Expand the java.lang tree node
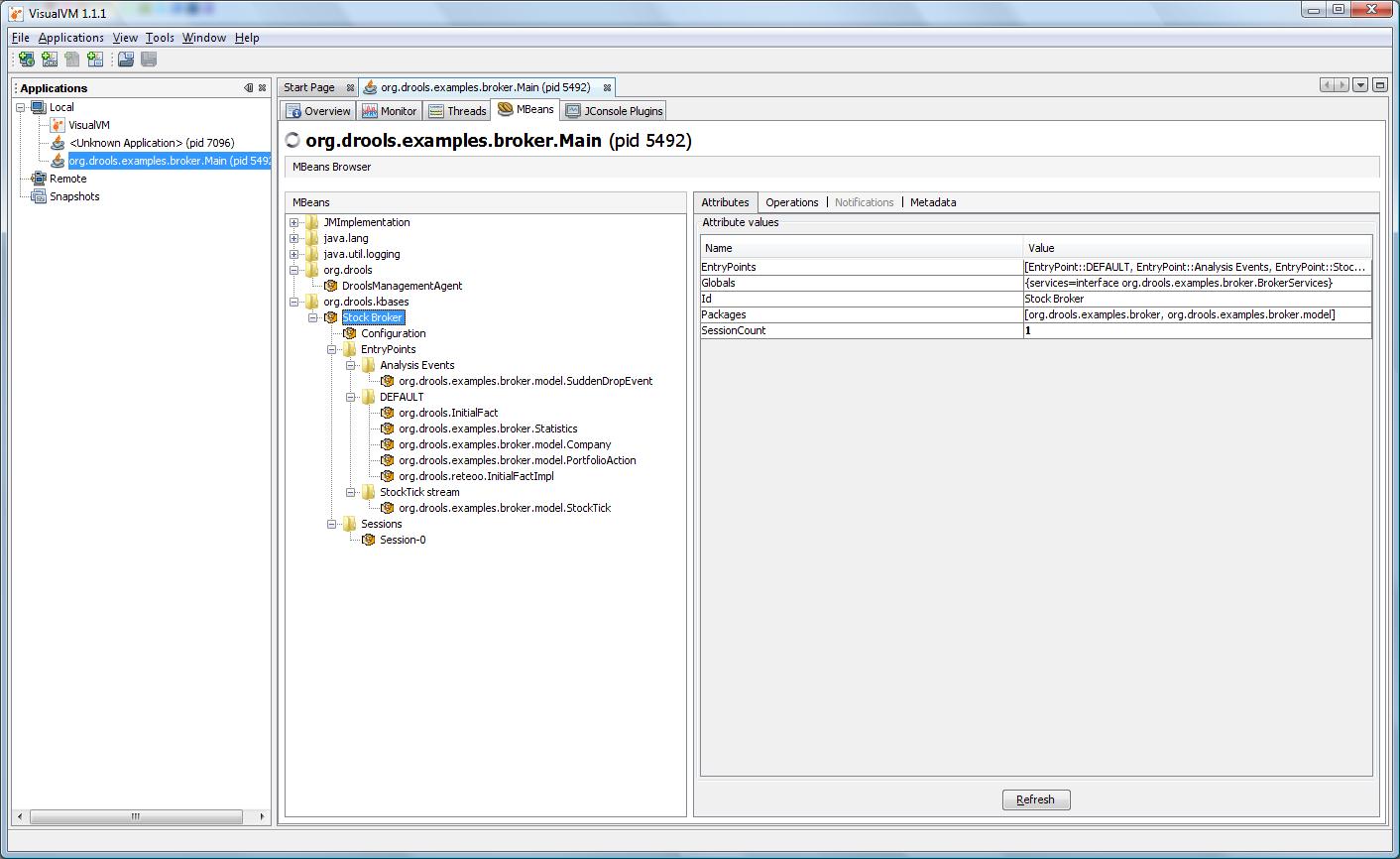This screenshot has width=1400, height=859. pos(294,238)
